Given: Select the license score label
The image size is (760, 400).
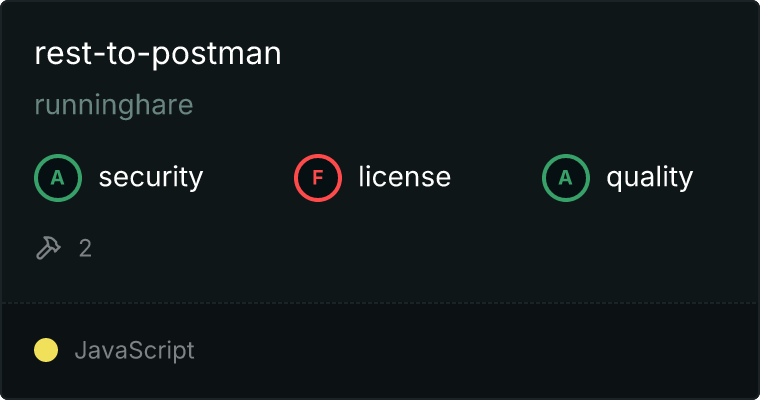Looking at the screenshot, I should [405, 176].
